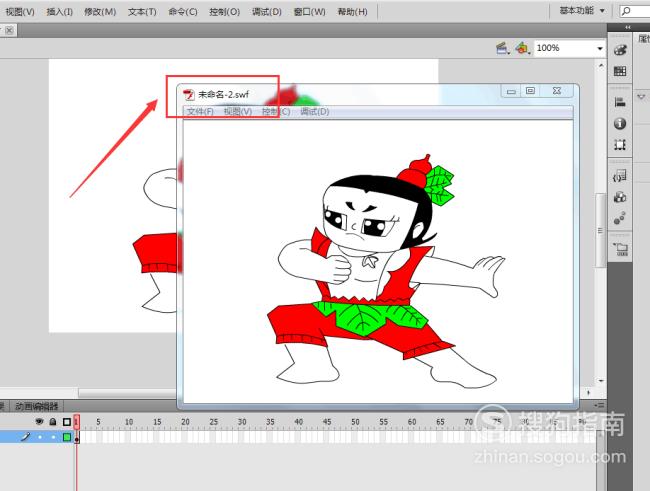This screenshot has width=650, height=491.
Task: Click the red playhead at frame 1
Action: pos(76,422)
